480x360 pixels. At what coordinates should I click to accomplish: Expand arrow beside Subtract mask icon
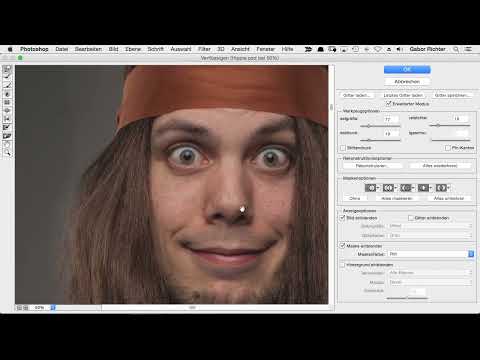413,188
